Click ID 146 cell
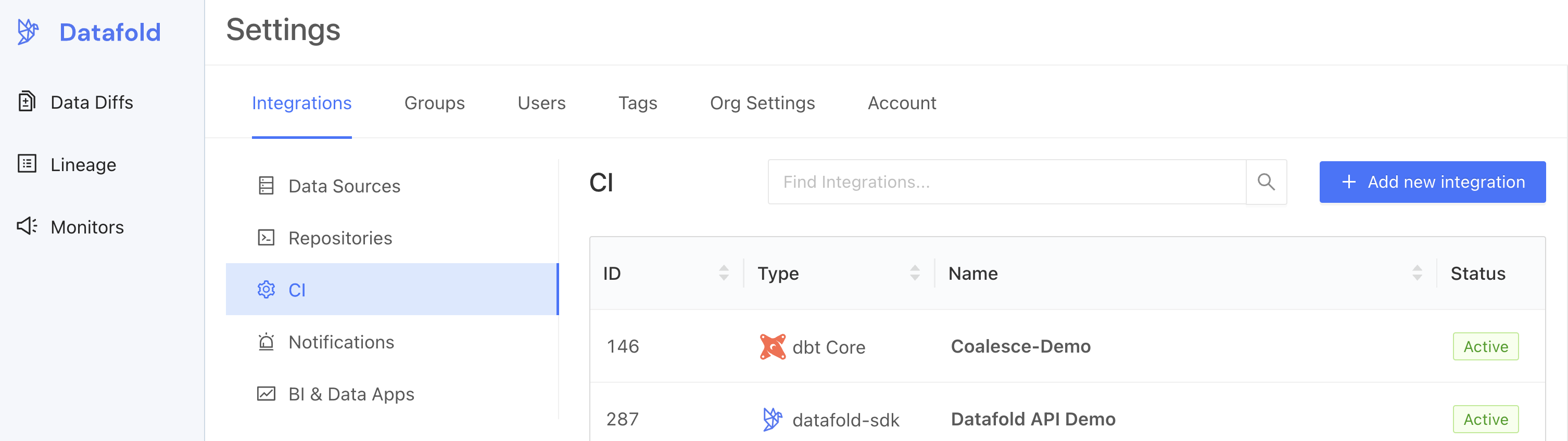1568x441 pixels. coord(623,346)
